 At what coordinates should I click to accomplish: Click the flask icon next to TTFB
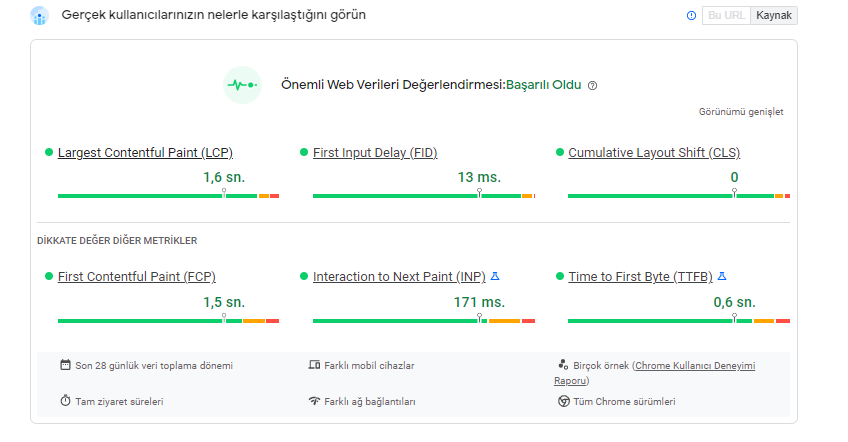[x=722, y=276]
